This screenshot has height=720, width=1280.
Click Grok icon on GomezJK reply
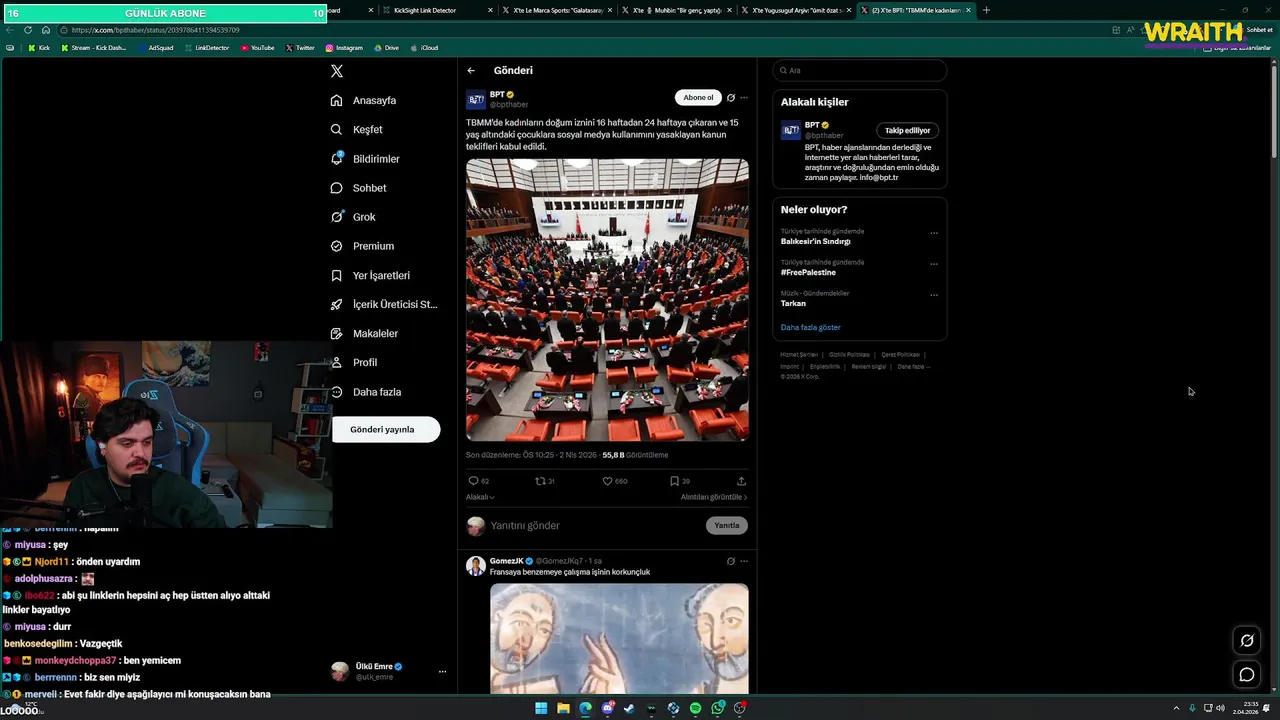point(731,561)
